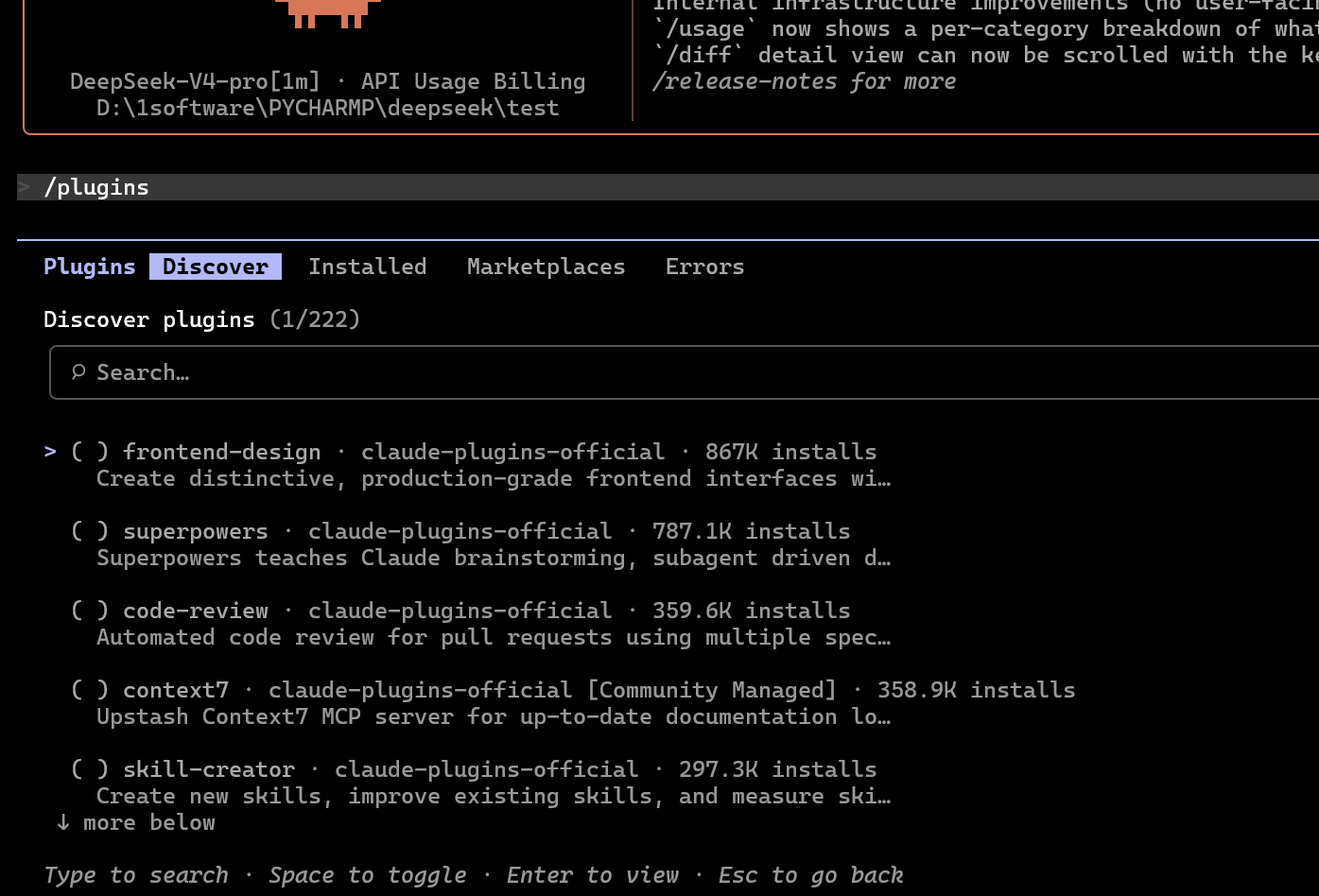Click the Upstash Context7 MCP server description
The height and width of the screenshot is (896, 1319).
(494, 716)
